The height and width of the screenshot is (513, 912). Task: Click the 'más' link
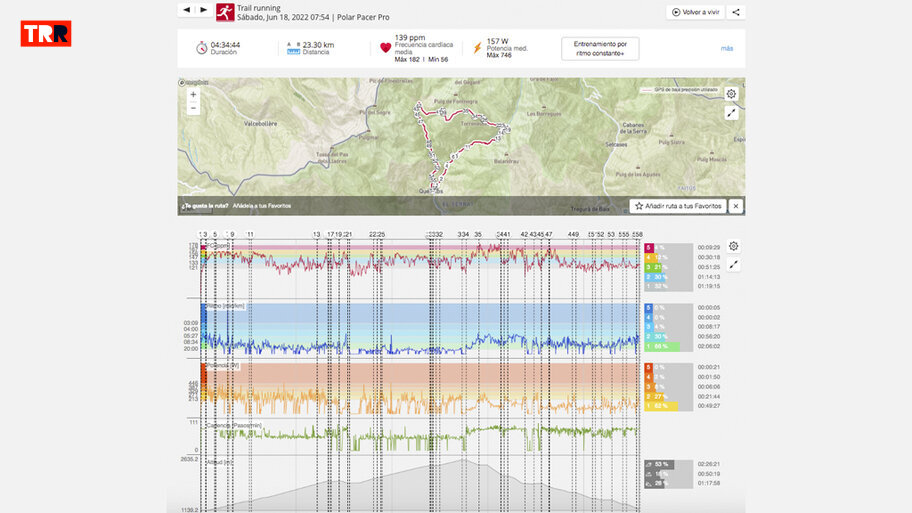click(727, 48)
